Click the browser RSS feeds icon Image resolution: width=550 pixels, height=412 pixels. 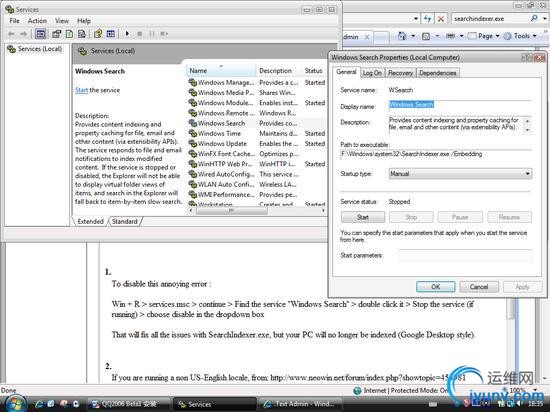coord(426,36)
